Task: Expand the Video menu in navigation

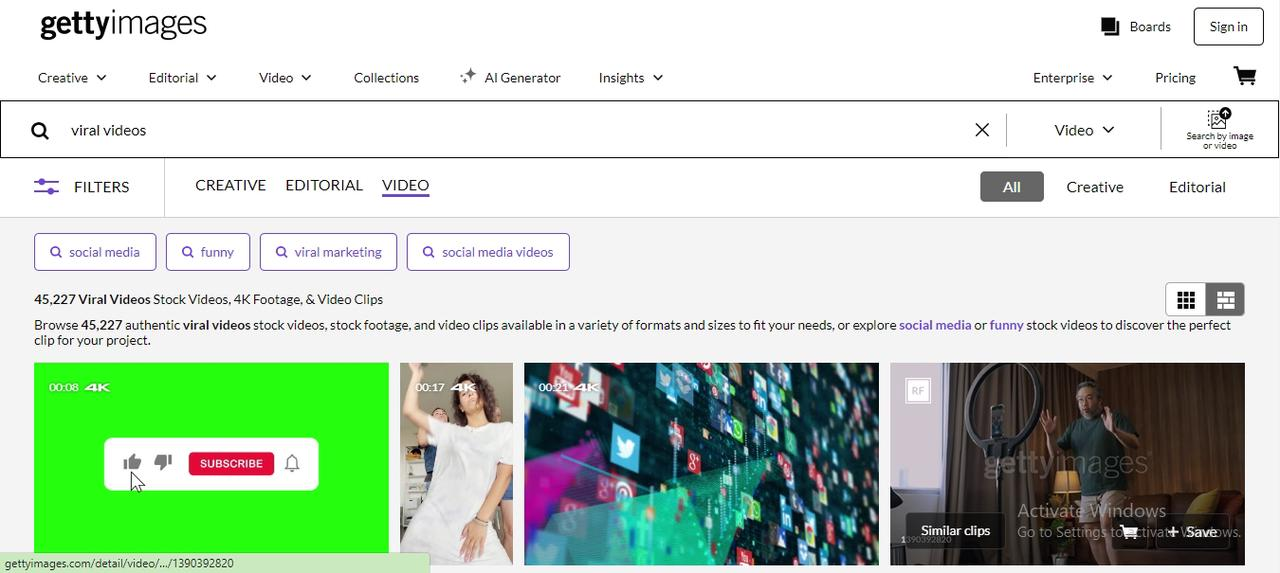Action: coord(285,77)
